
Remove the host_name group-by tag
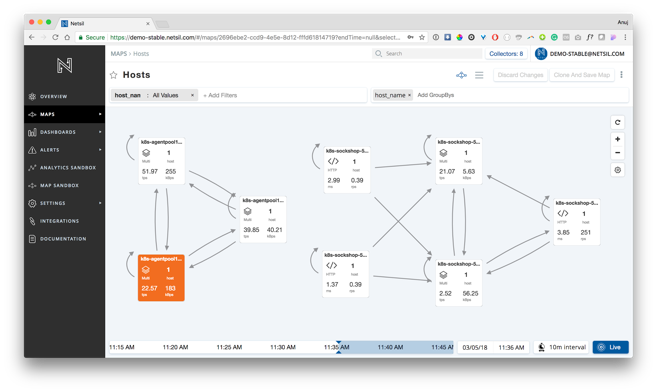[x=409, y=95]
